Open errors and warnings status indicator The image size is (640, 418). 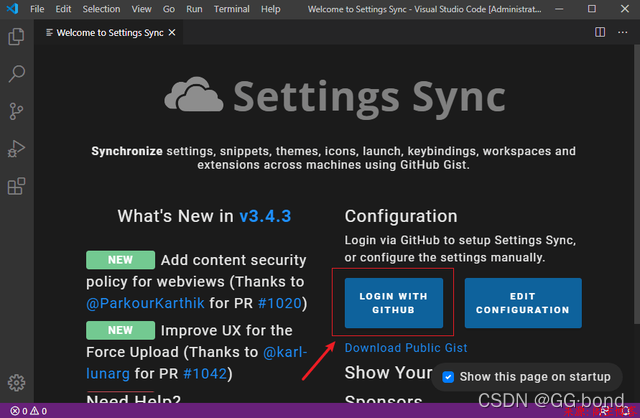(x=29, y=411)
